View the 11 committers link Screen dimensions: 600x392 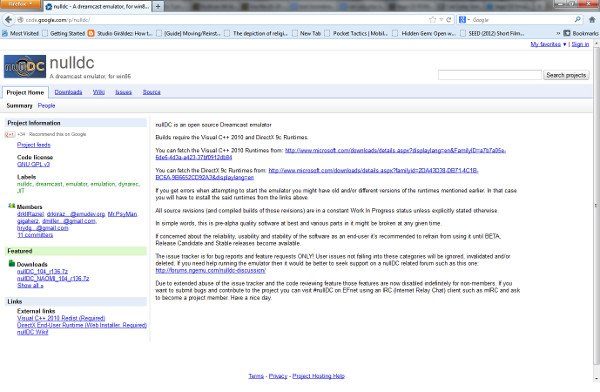pos(35,235)
